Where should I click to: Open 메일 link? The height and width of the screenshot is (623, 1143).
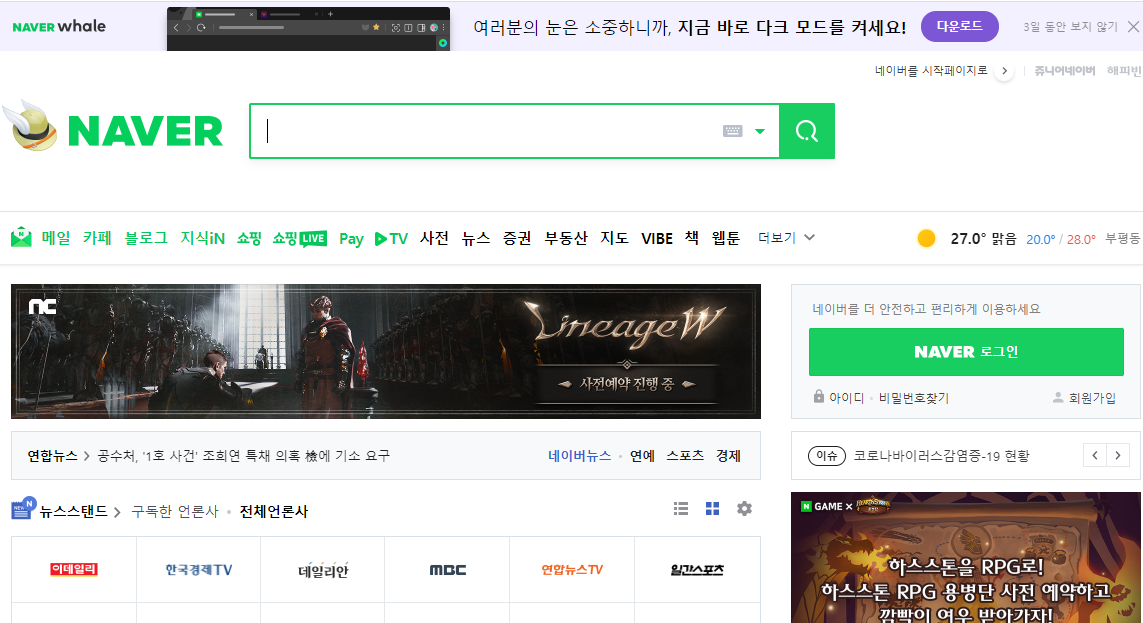56,238
